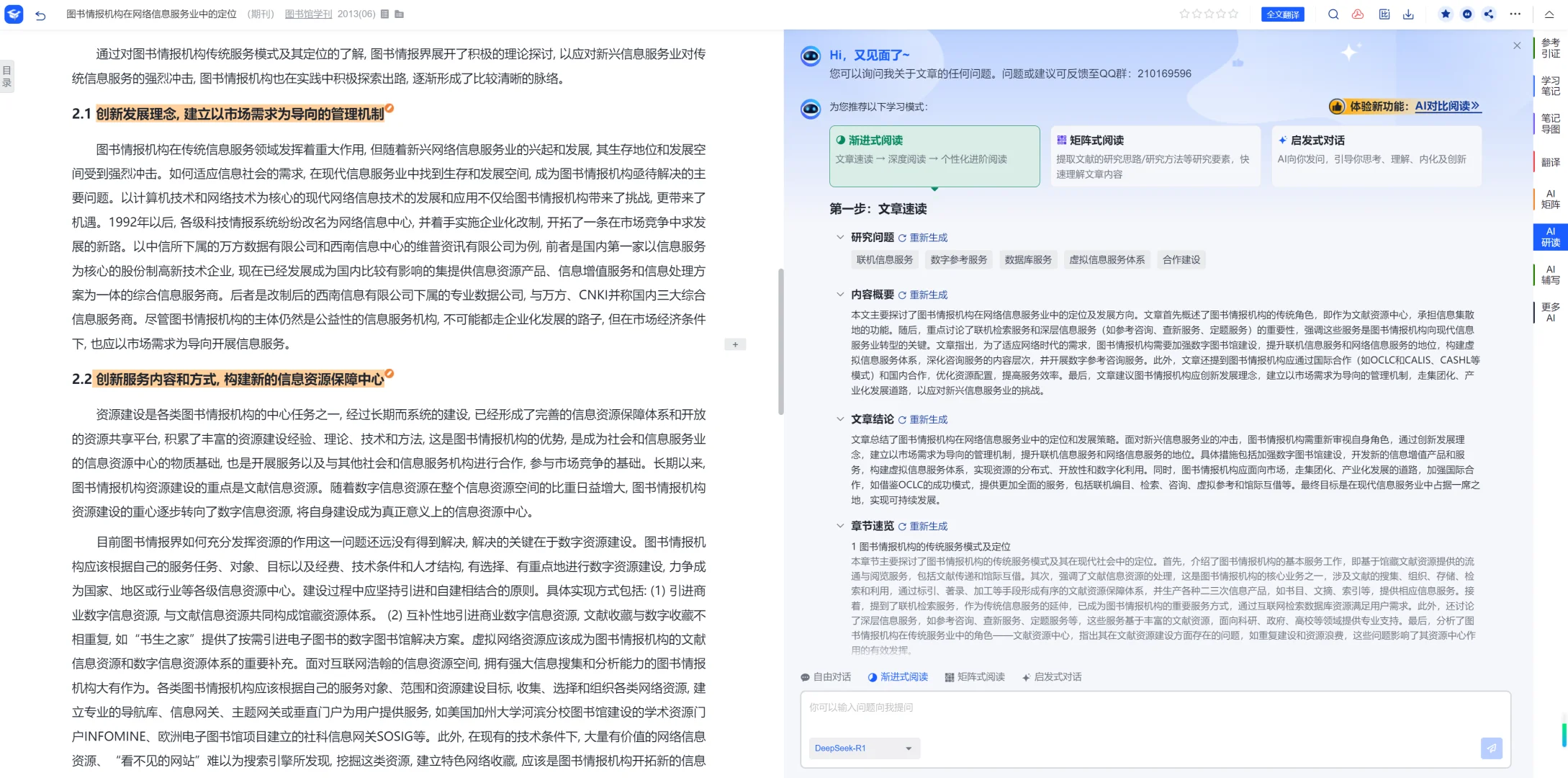Rate the article with the star rating
Image resolution: width=1568 pixels, height=778 pixels.
click(x=1209, y=14)
